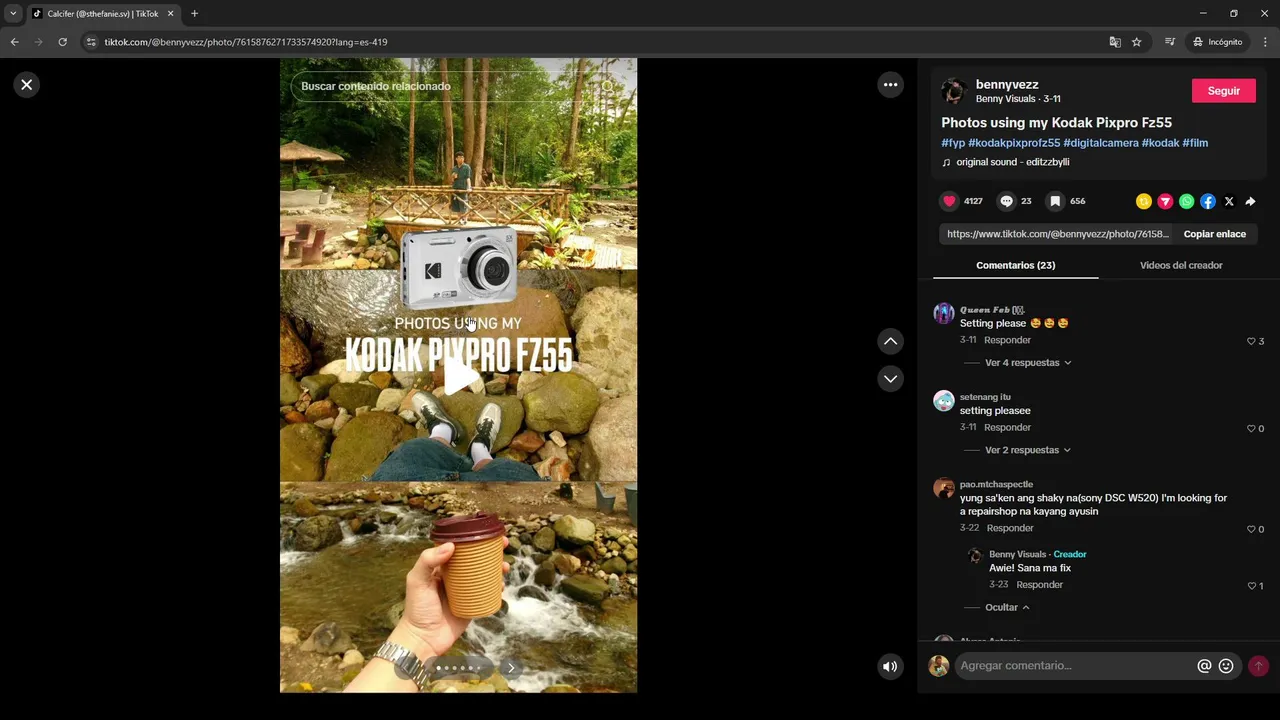Reply to setenang itu's comment via Responder
The height and width of the screenshot is (720, 1280).
(1007, 427)
